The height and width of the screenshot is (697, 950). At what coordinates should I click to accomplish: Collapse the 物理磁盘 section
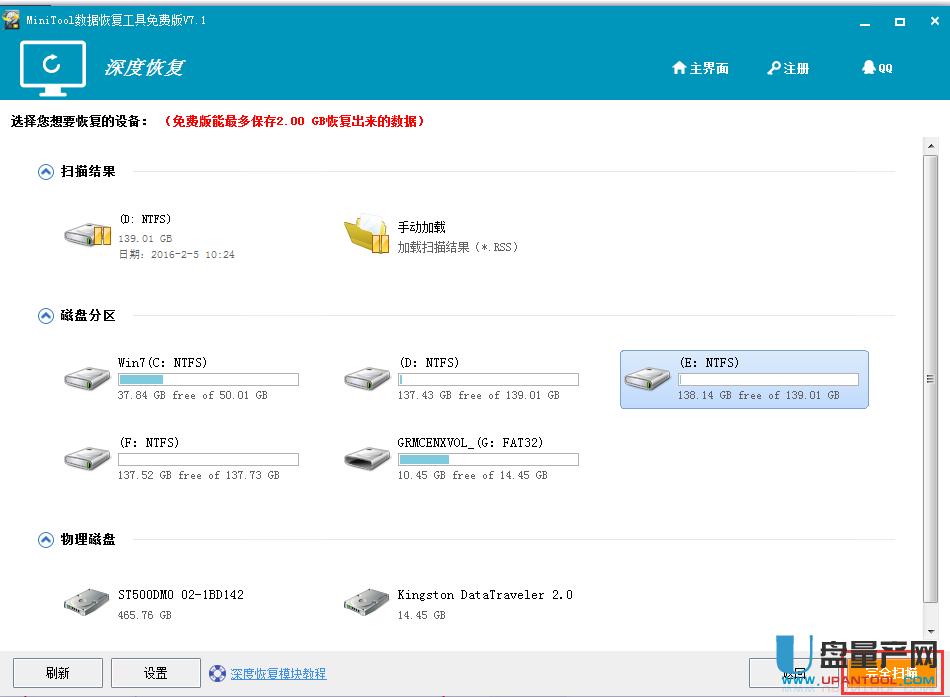click(45, 540)
